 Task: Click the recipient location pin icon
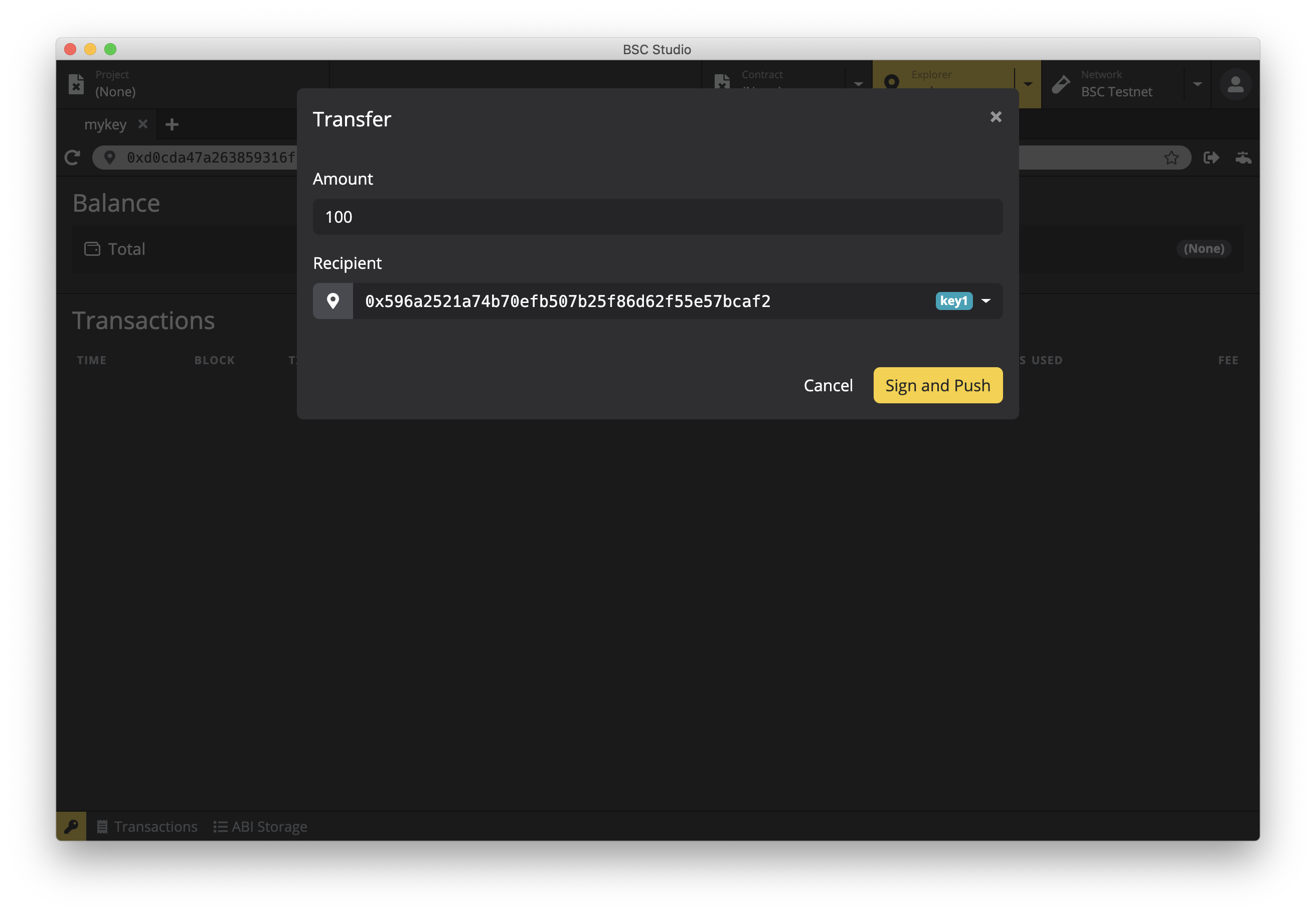pos(333,301)
